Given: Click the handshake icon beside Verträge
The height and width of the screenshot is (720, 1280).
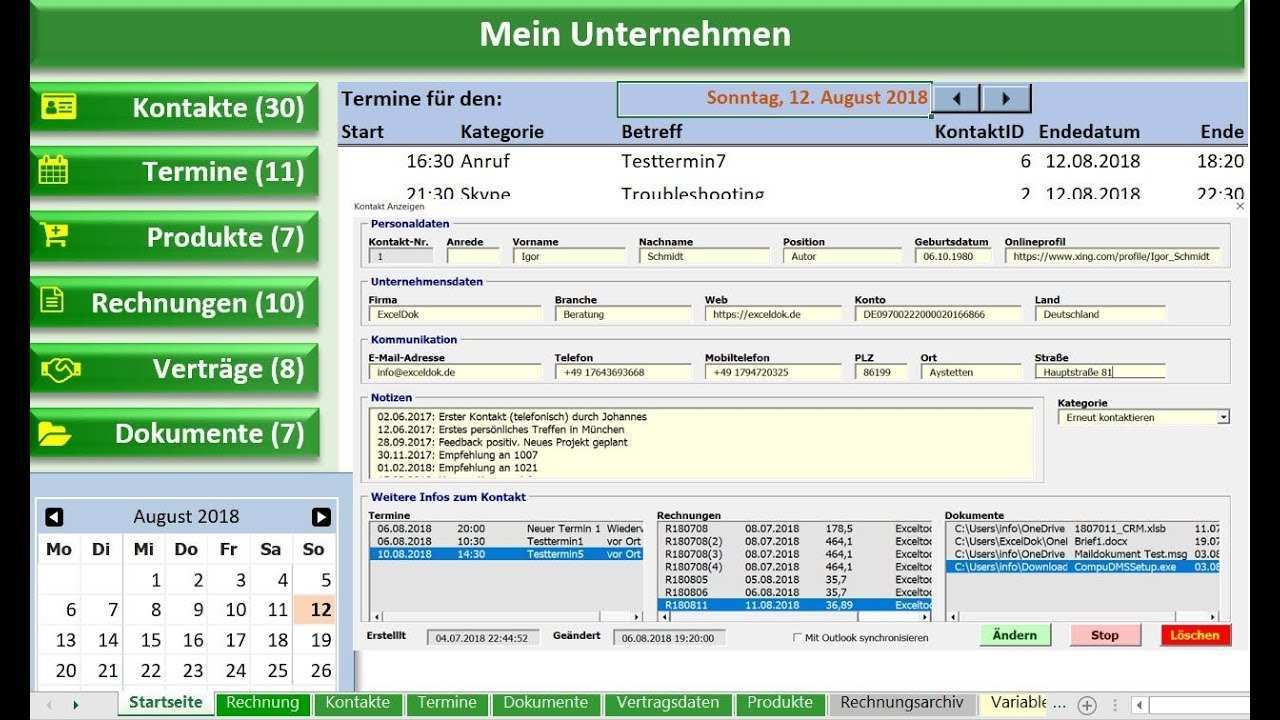Looking at the screenshot, I should click(x=59, y=369).
